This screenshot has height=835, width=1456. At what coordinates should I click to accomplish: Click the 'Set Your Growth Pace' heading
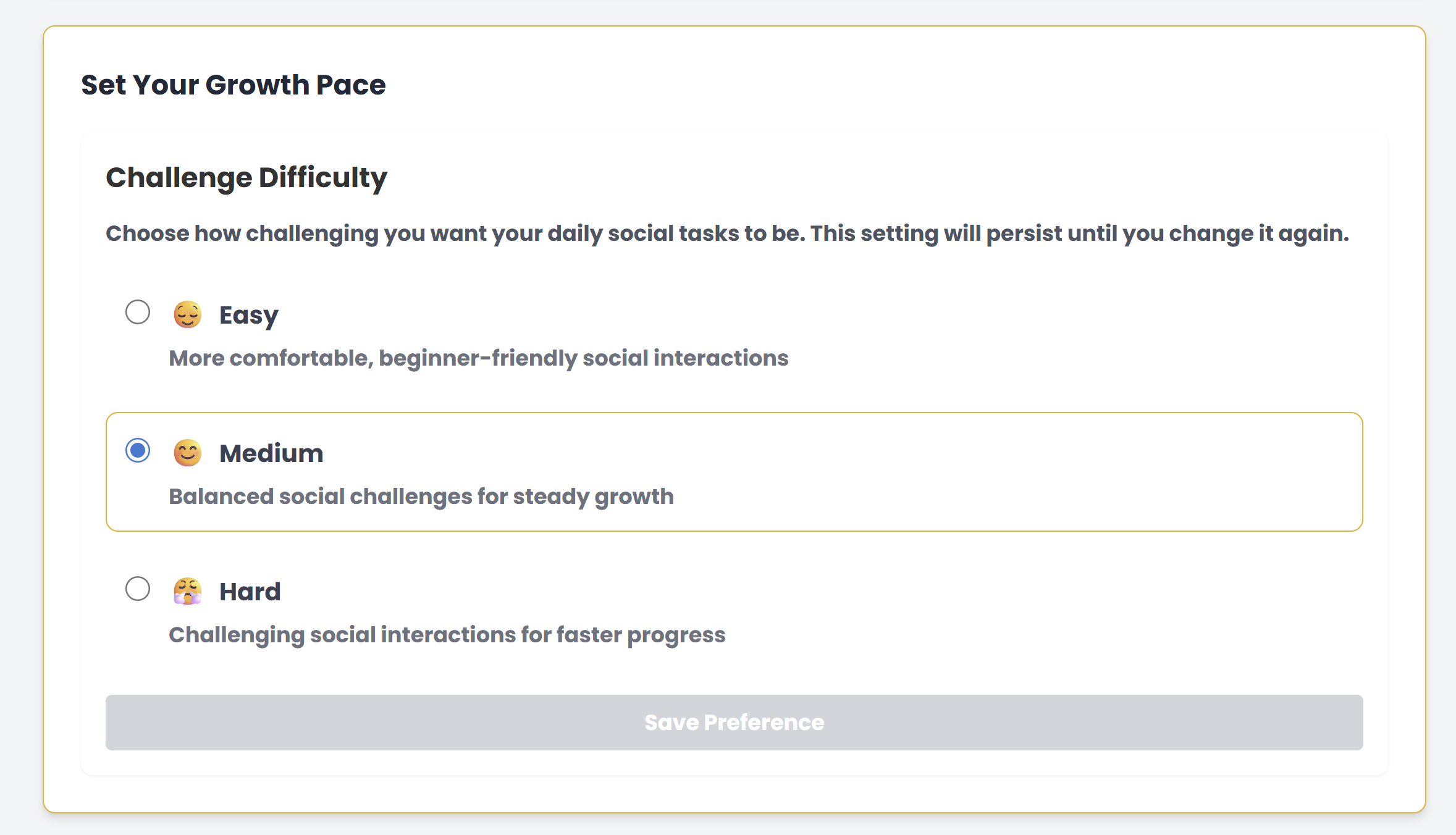click(234, 85)
